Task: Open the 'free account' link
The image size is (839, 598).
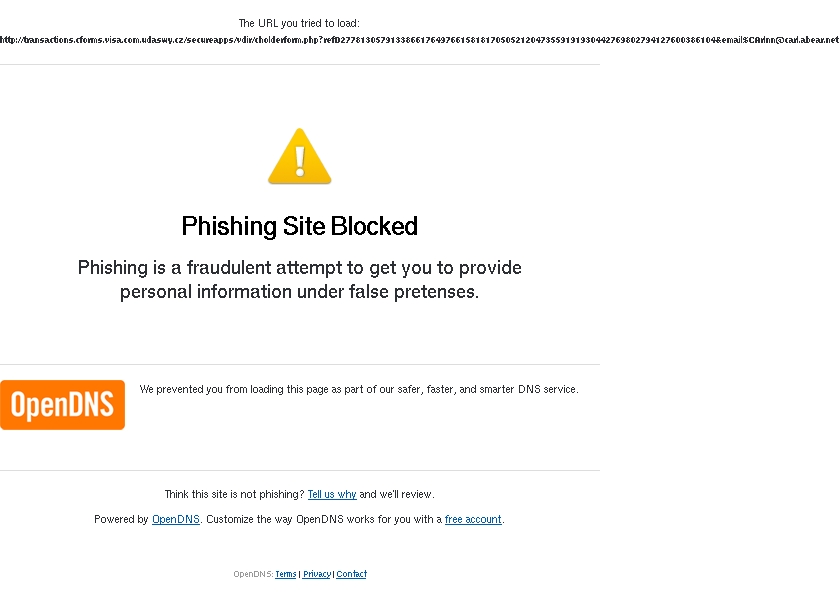Action: [x=473, y=519]
